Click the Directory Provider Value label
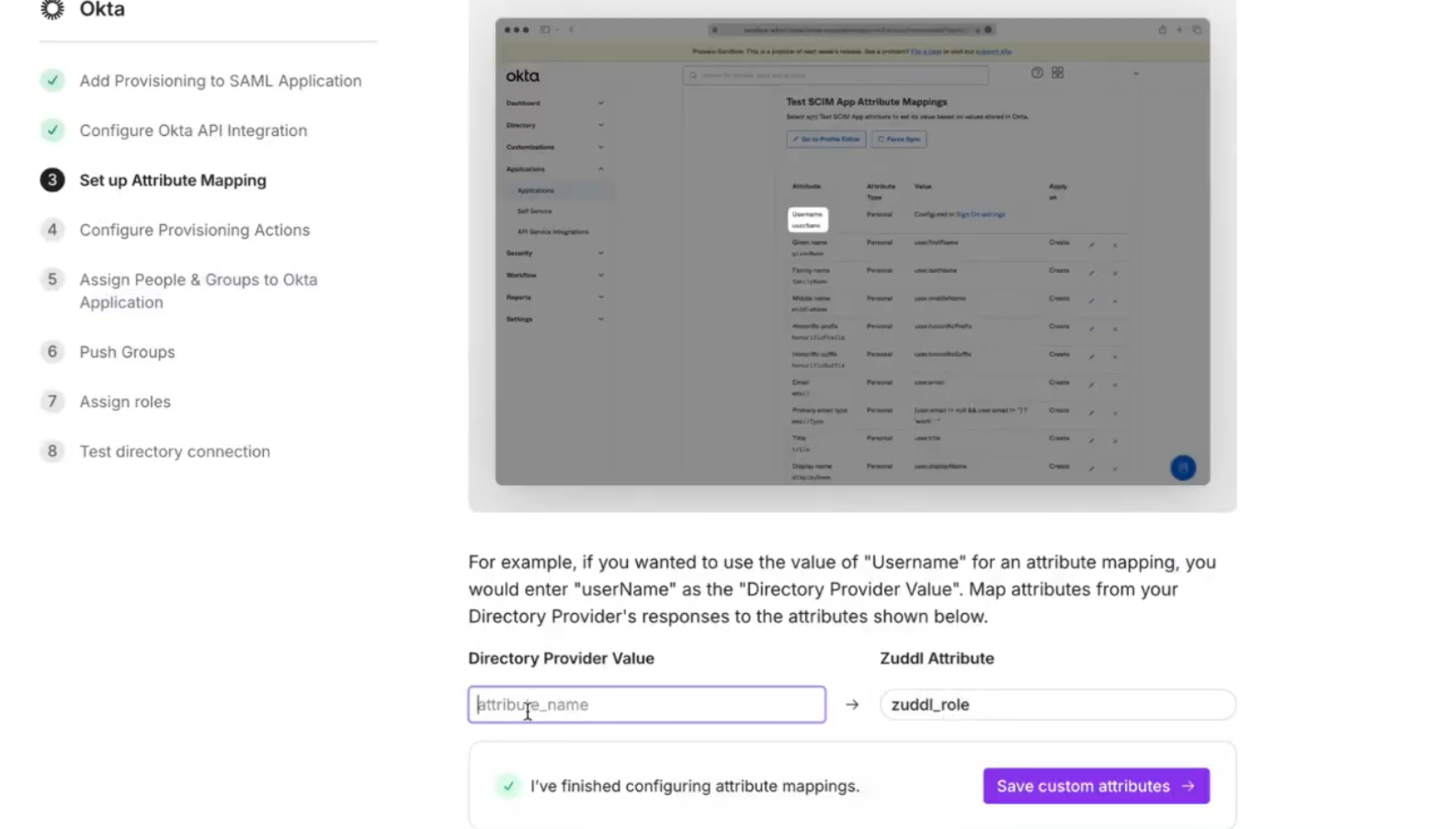Screen dimensions: 1456x829 (x=561, y=658)
